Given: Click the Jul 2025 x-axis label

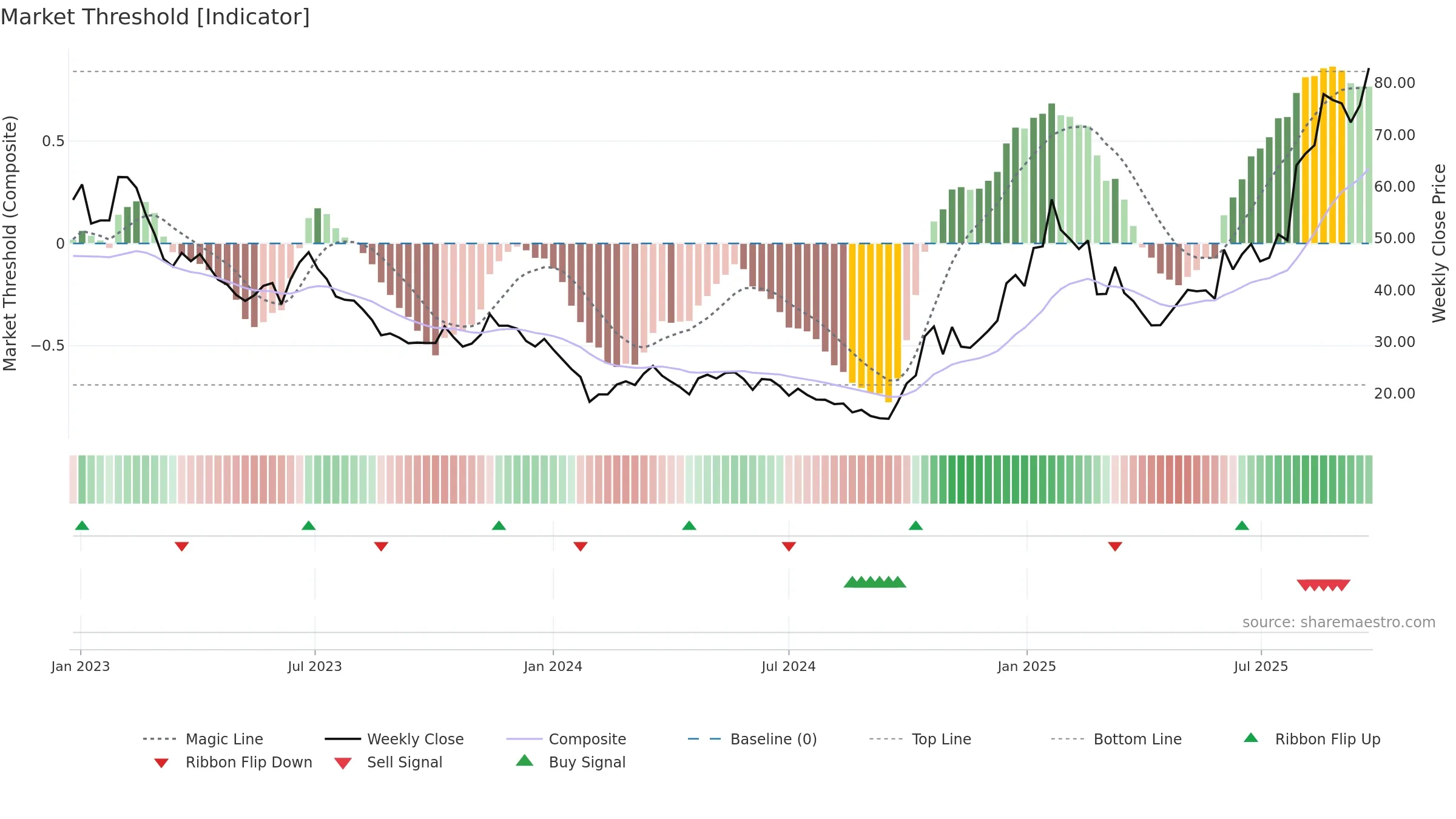Looking at the screenshot, I should point(1261,667).
